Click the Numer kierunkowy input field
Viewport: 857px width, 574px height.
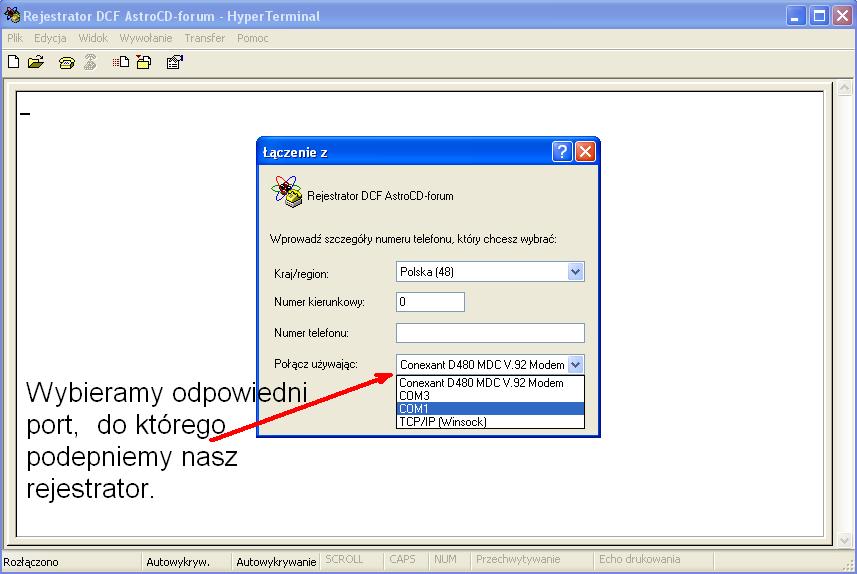click(431, 302)
